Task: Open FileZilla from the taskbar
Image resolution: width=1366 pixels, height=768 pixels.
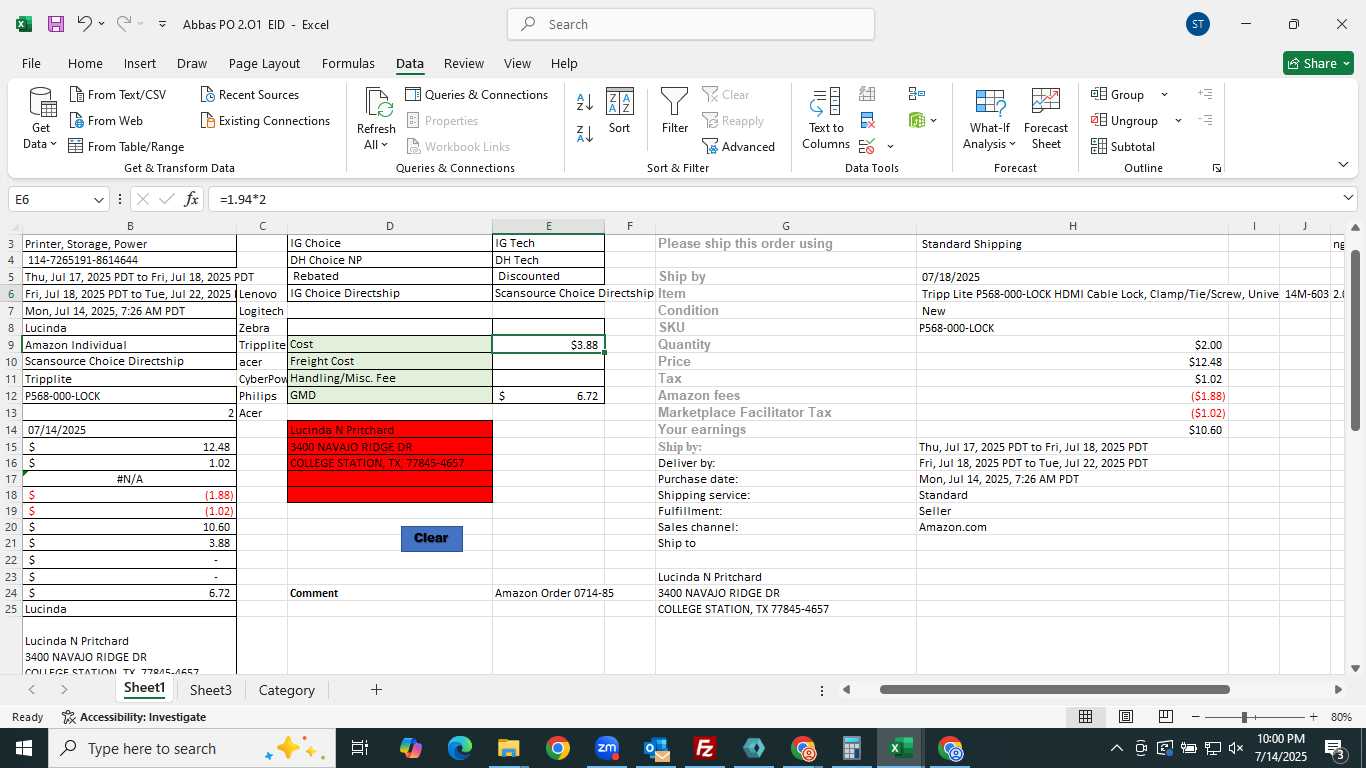Action: point(705,748)
